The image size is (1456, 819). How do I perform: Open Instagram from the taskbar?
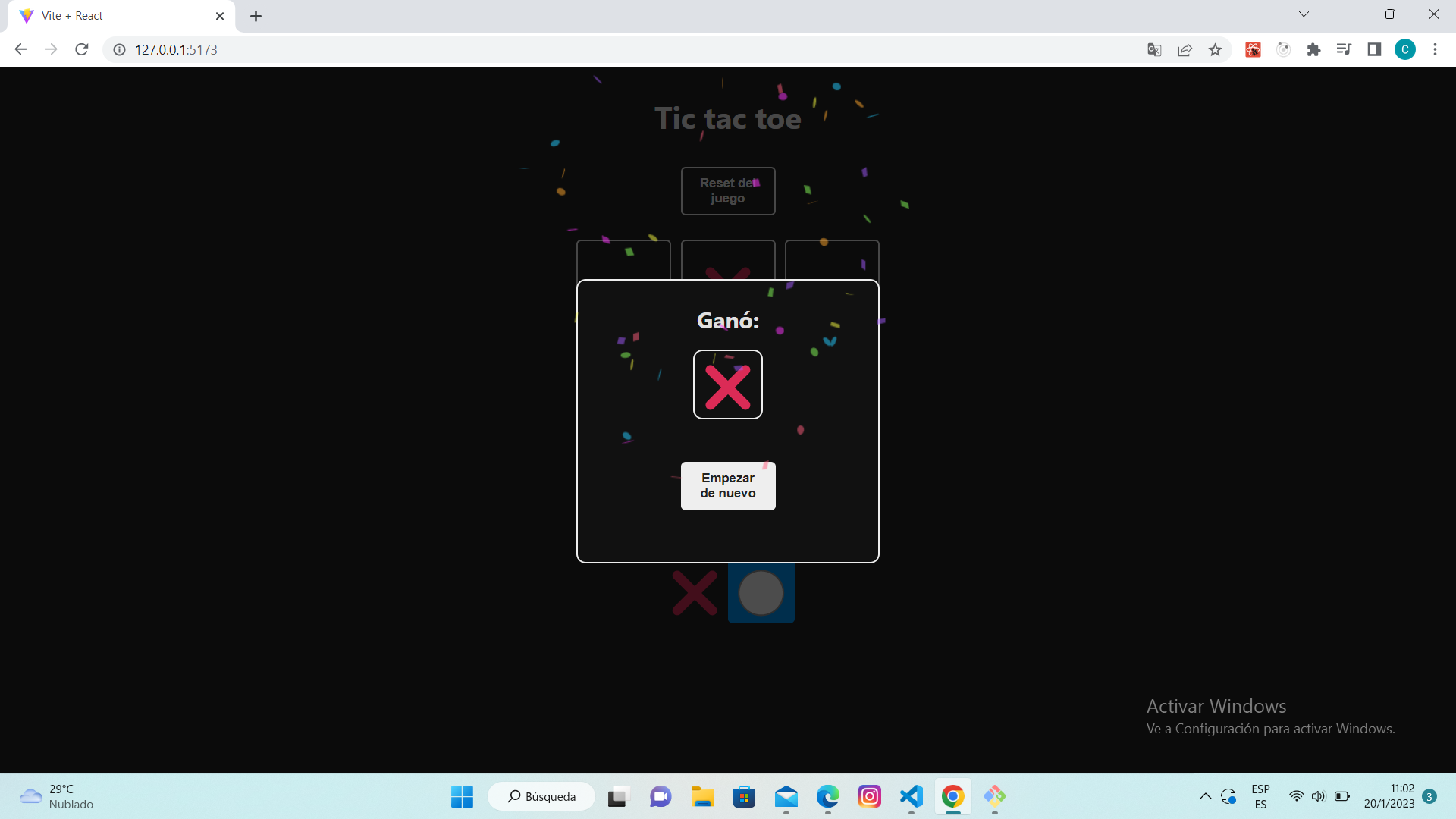[x=870, y=797]
